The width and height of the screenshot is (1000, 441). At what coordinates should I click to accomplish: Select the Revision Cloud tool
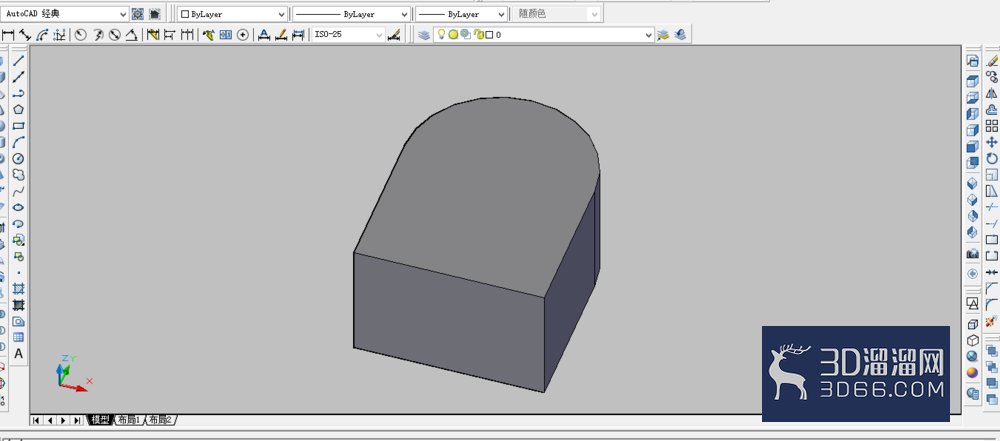[x=18, y=174]
